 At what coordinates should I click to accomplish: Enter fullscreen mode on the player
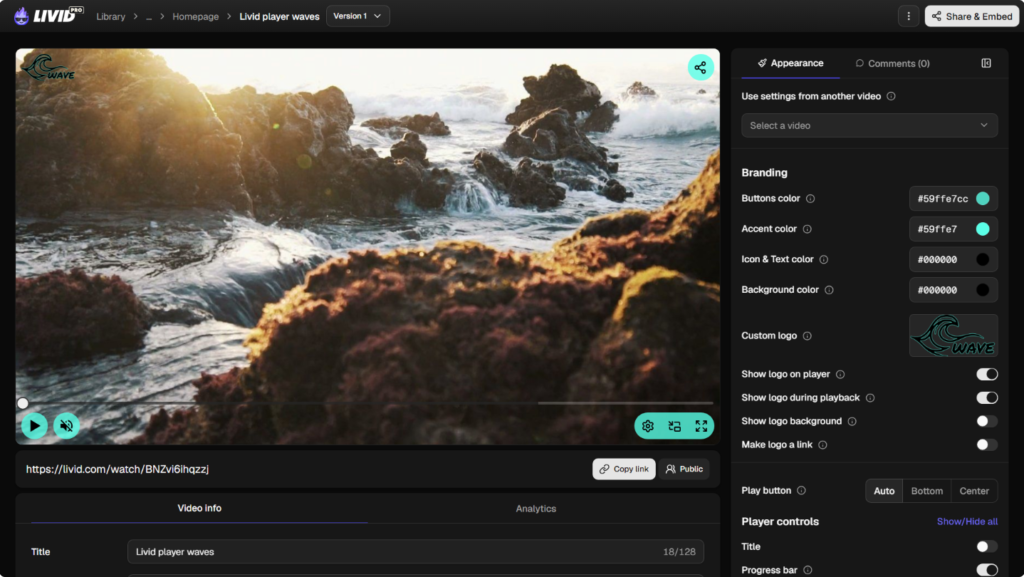click(701, 426)
